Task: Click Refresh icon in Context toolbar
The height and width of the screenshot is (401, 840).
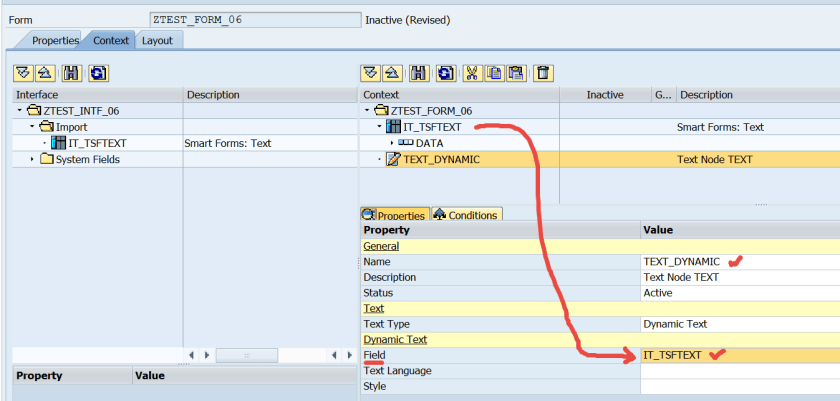Action: click(x=444, y=72)
